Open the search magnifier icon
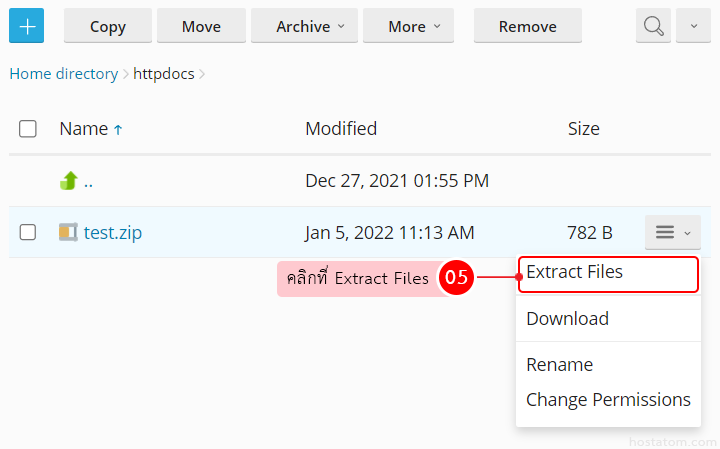 (x=654, y=26)
